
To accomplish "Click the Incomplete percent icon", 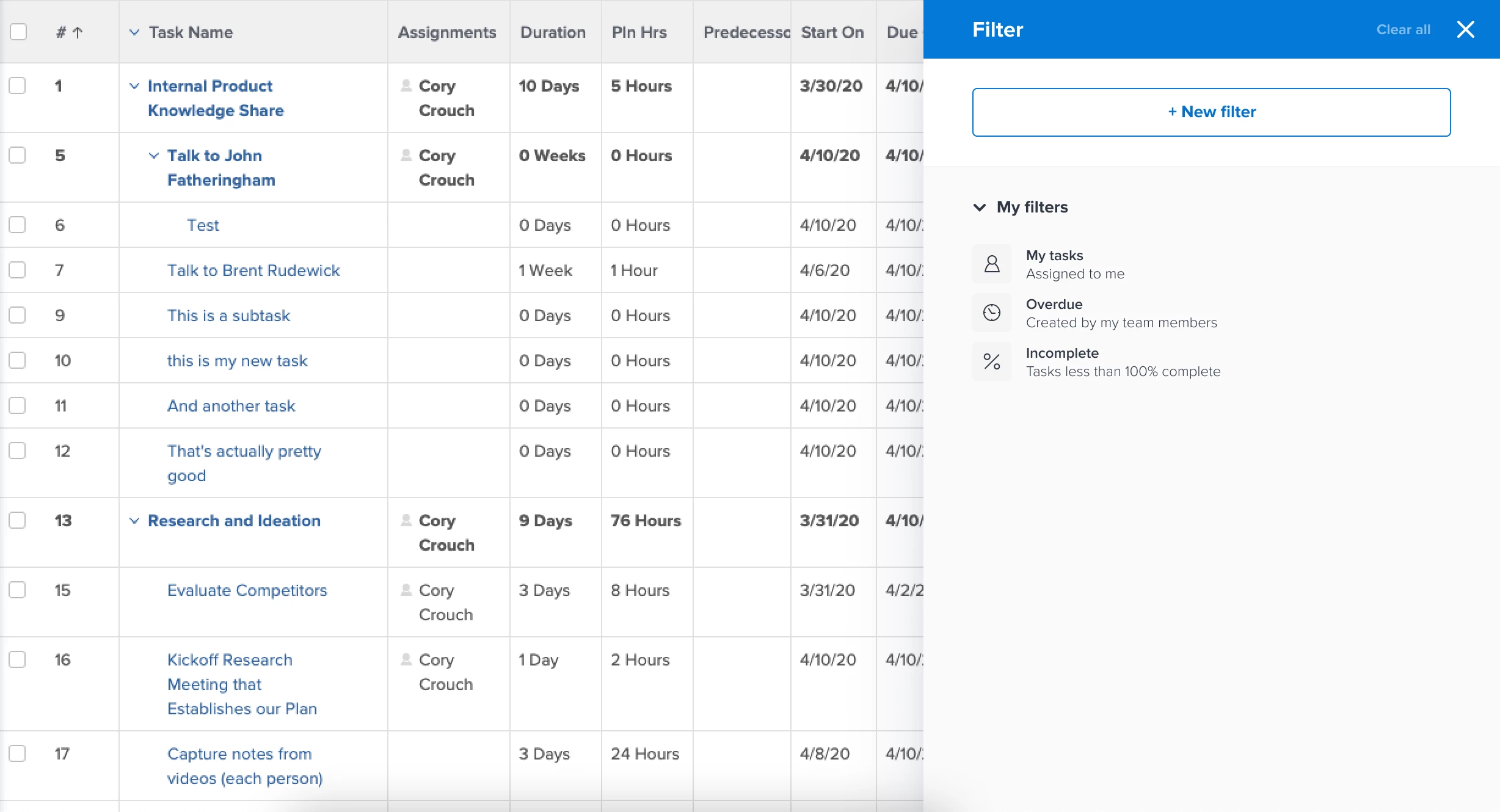I will 992,361.
